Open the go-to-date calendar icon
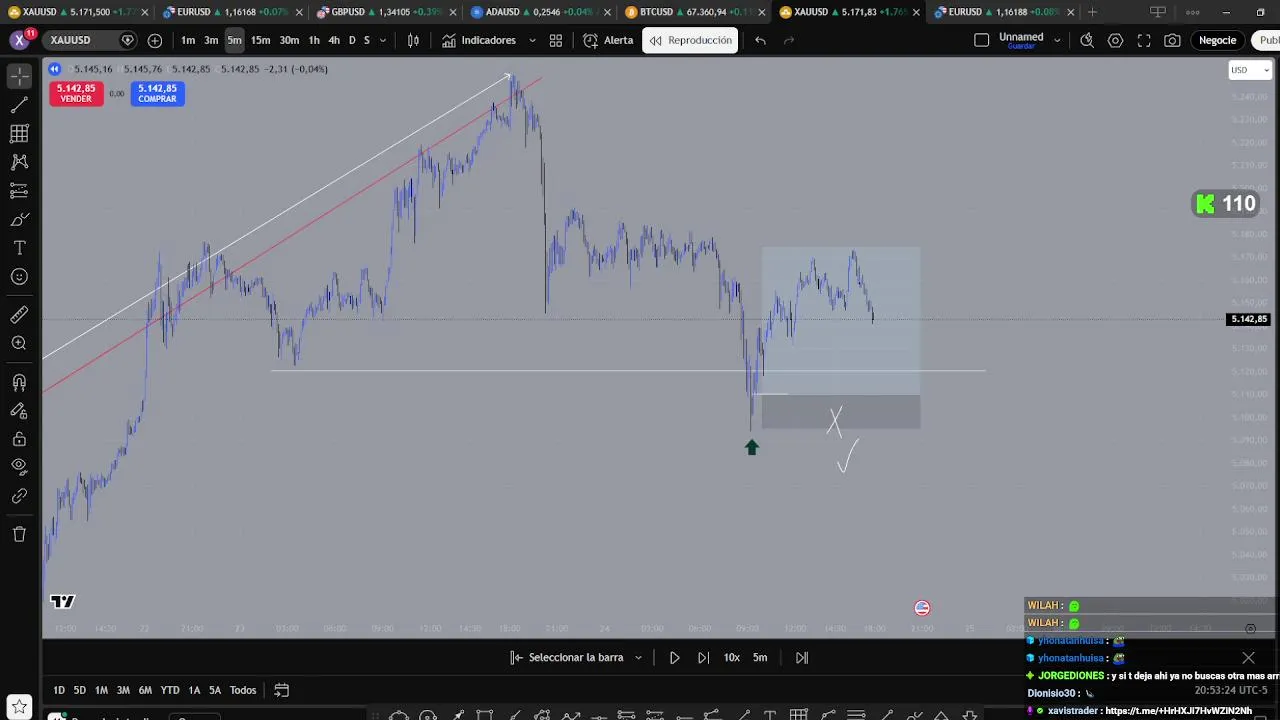This screenshot has height=720, width=1280. tap(282, 690)
